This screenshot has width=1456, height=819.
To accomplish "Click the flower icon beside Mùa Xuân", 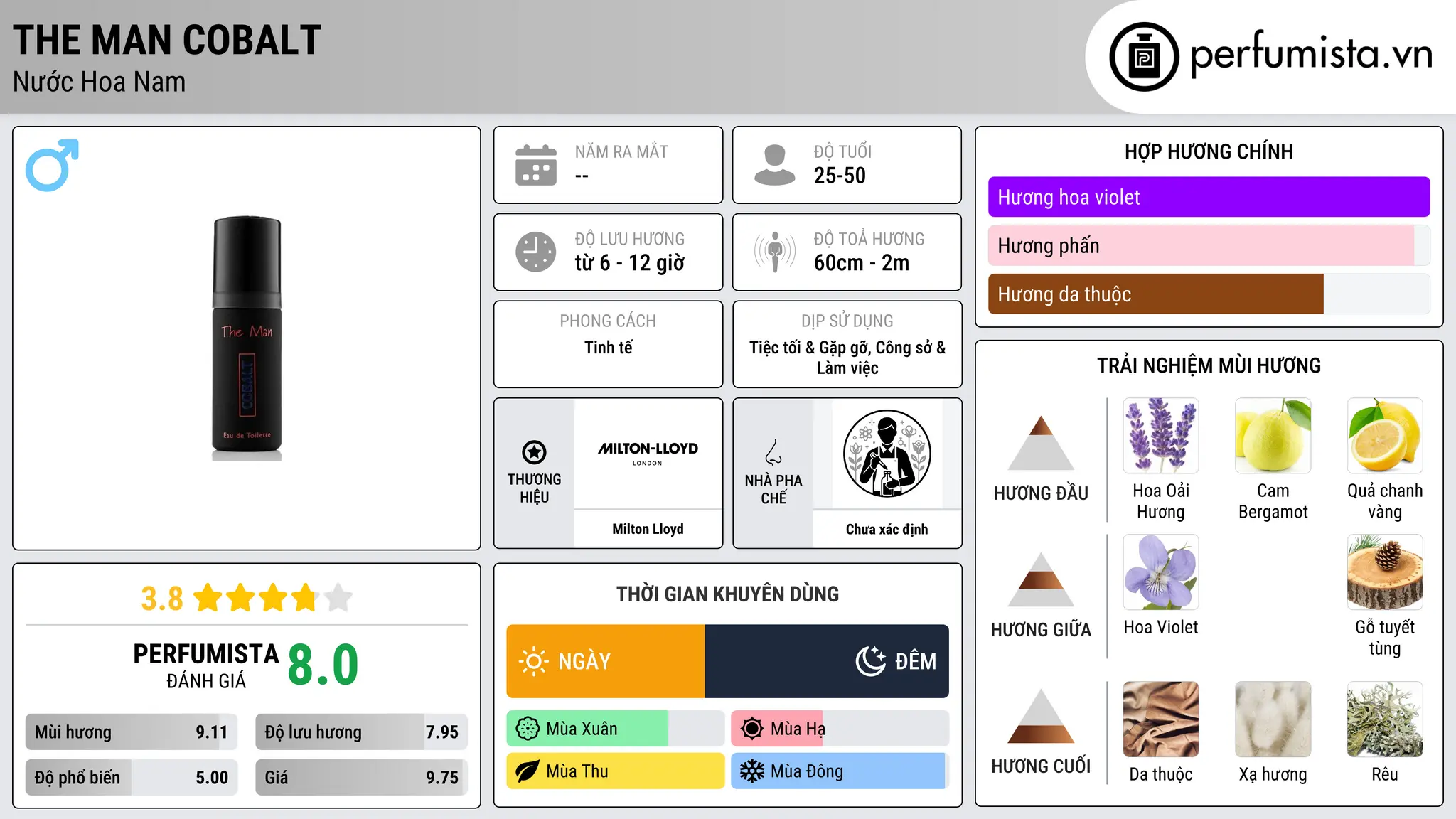I will point(528,729).
